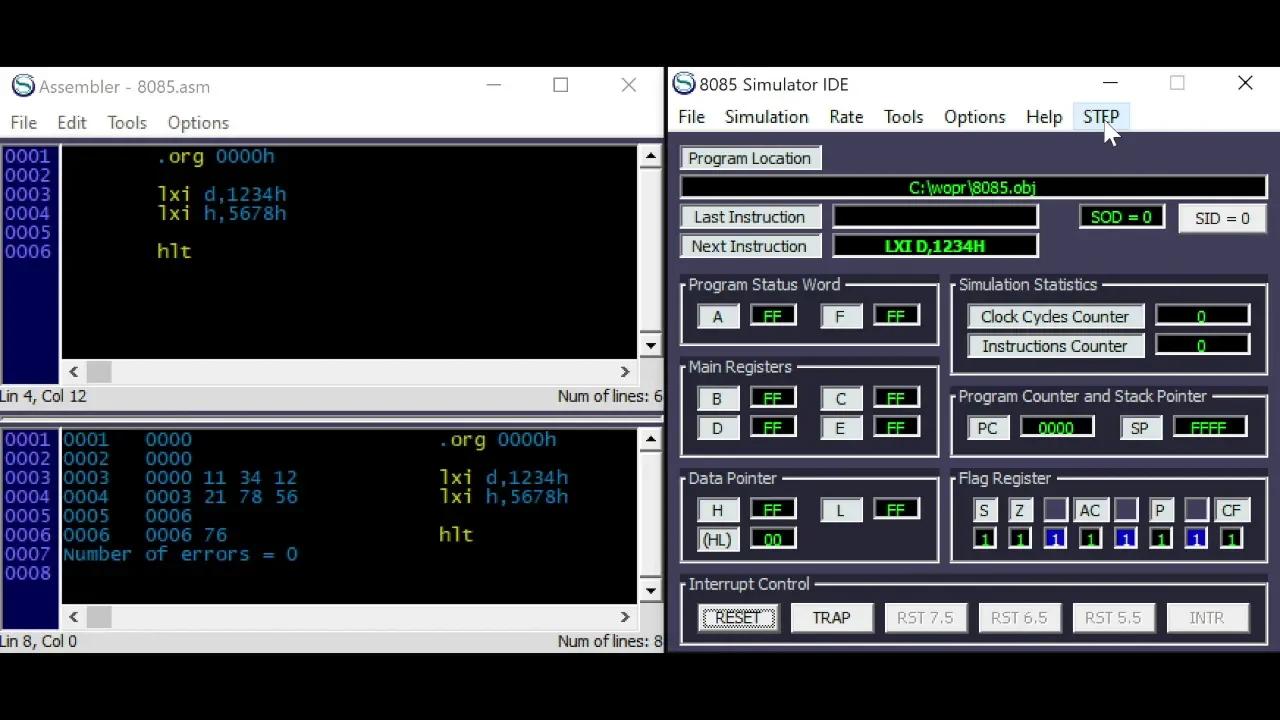Click the Assembler window's S logo icon
The image size is (1280, 720).
22,86
